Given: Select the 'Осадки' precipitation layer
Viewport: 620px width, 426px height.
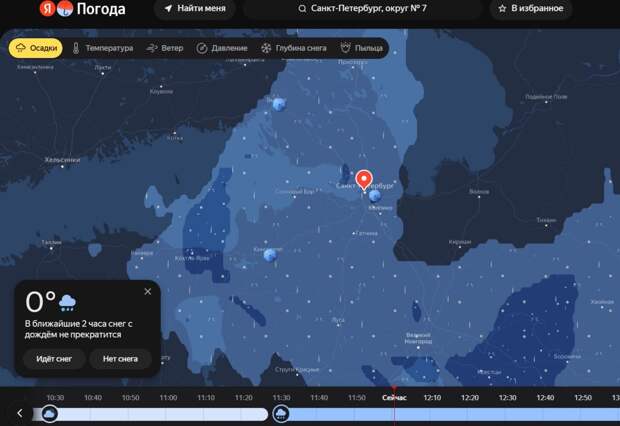Looking at the screenshot, I should (x=35, y=48).
